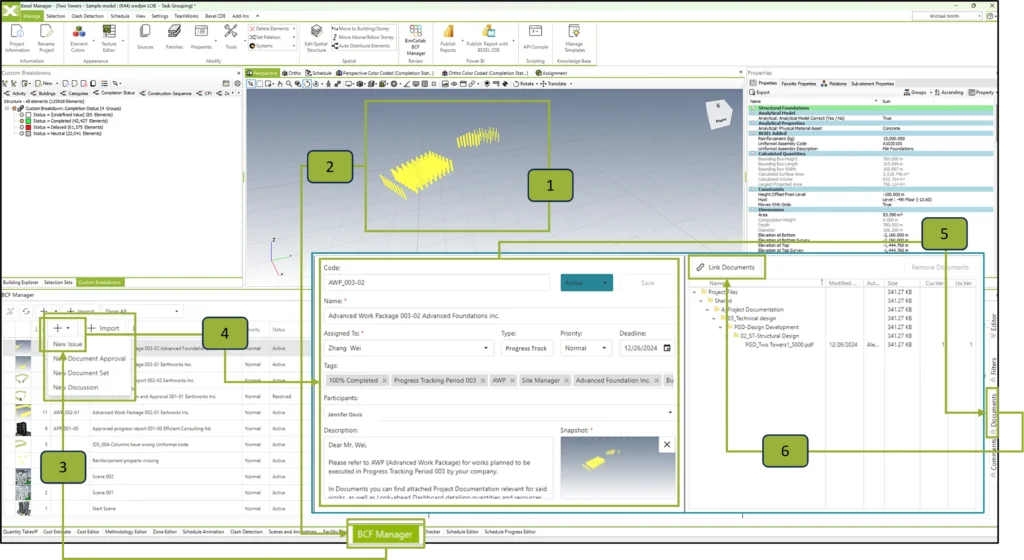Open Project Information in the ribbon
Image resolution: width=1024 pixels, height=560 pixels.
click(17, 38)
